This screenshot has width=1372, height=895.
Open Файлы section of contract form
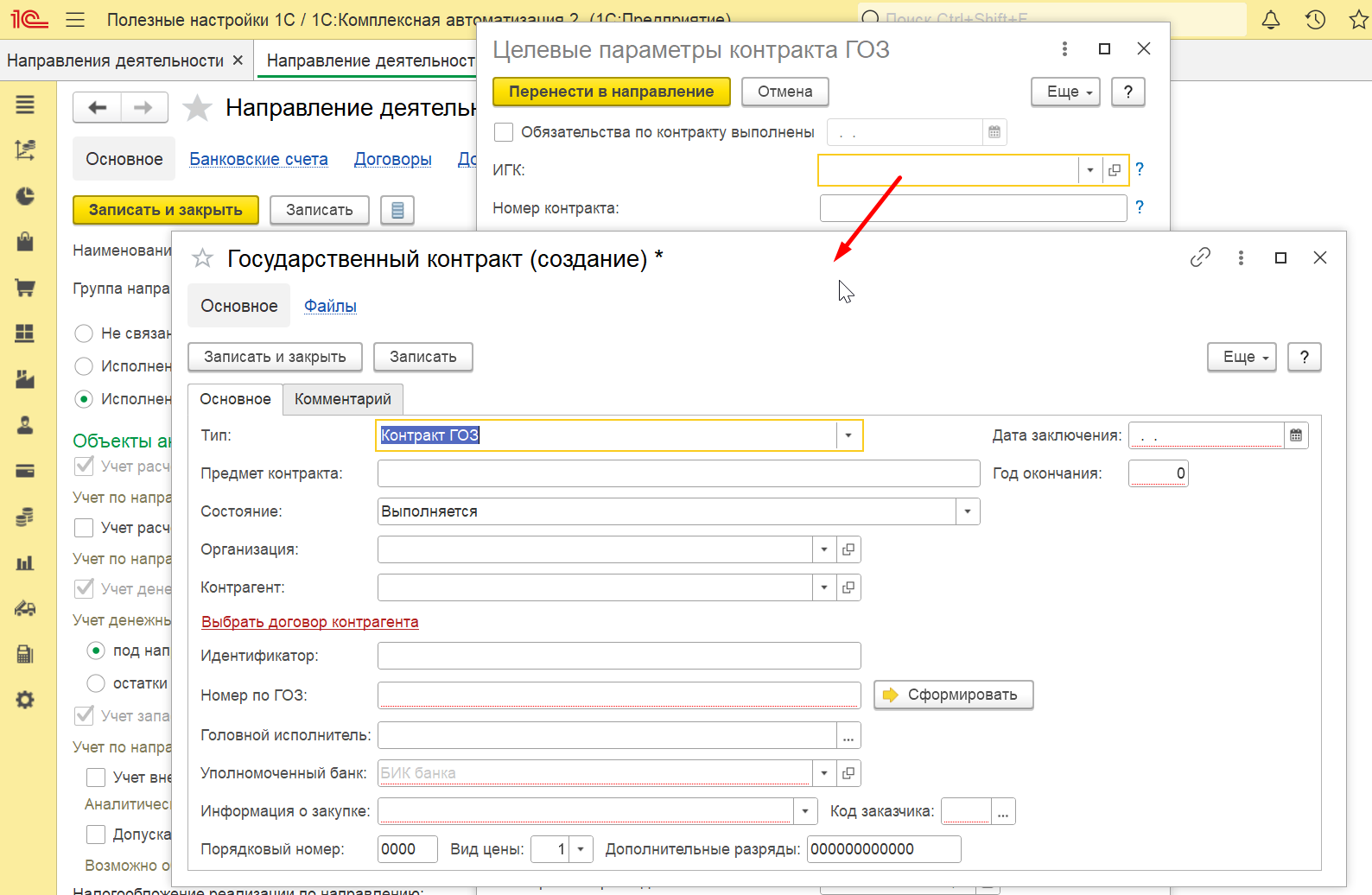(330, 306)
